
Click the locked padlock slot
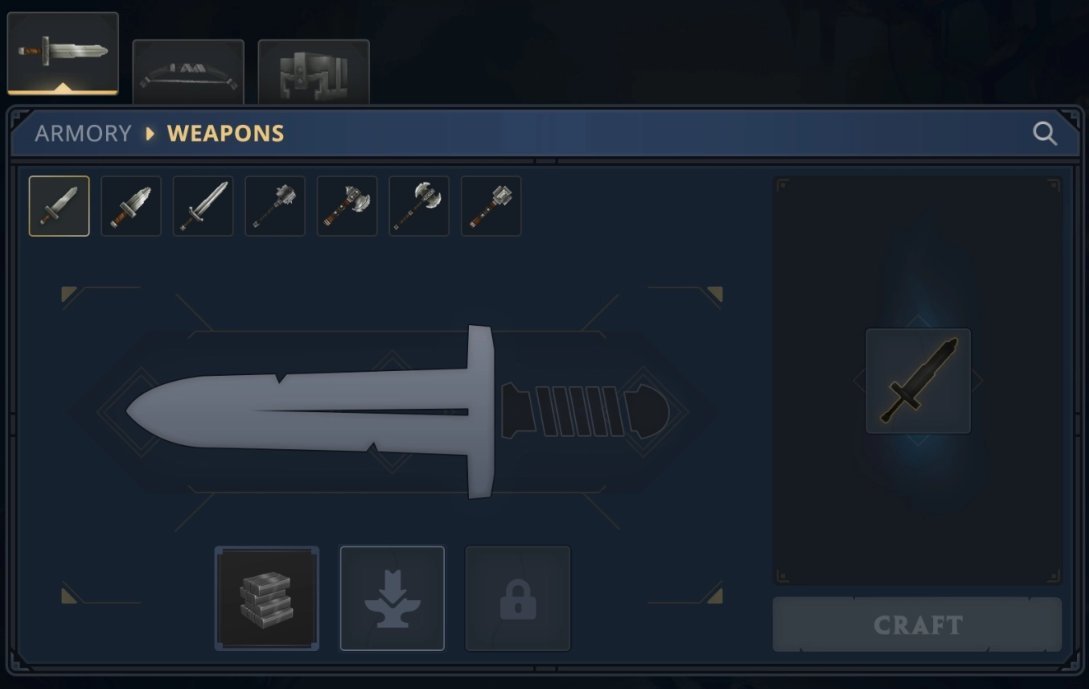tap(518, 599)
